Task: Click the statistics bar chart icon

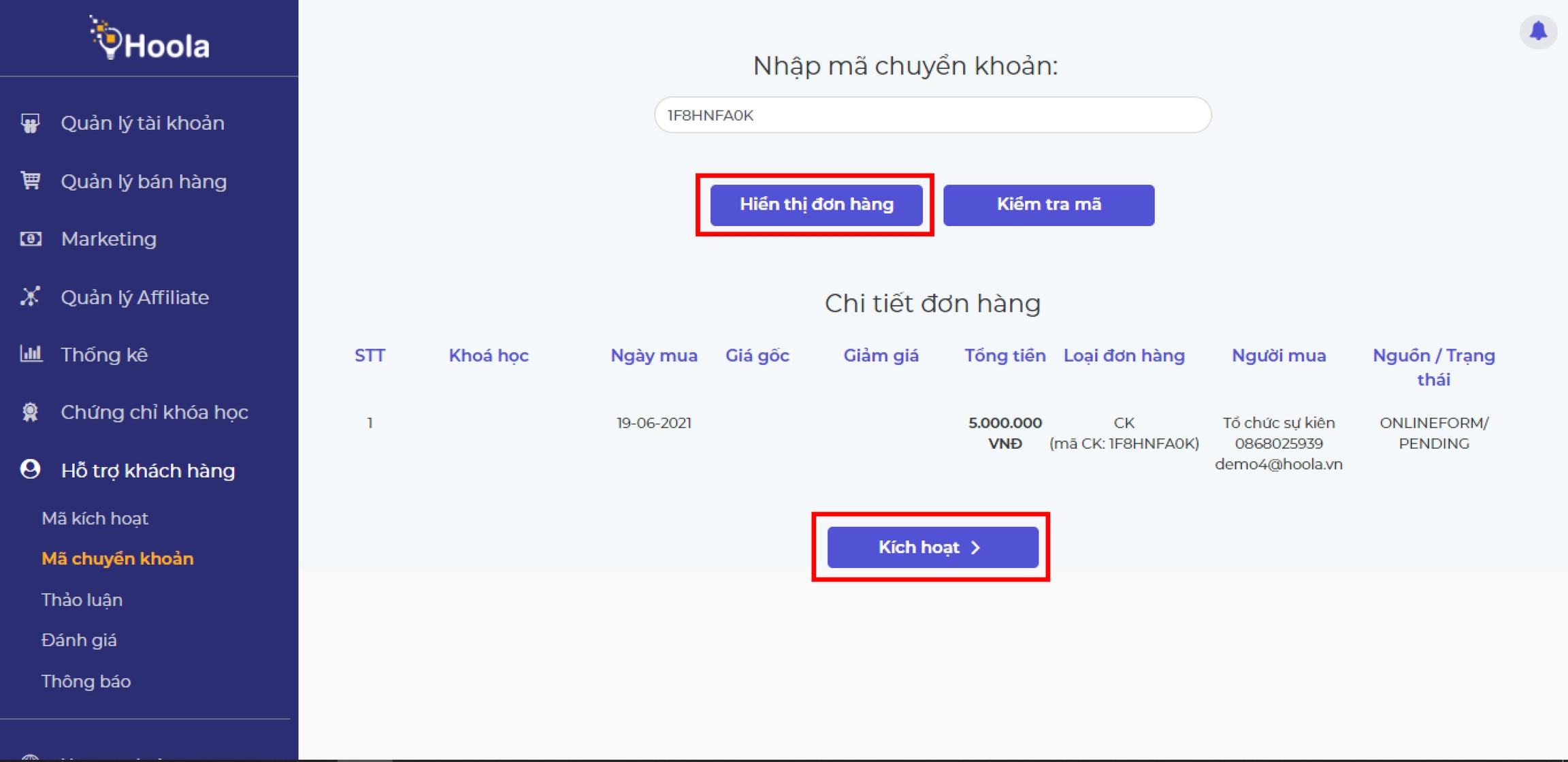Action: pos(30,354)
